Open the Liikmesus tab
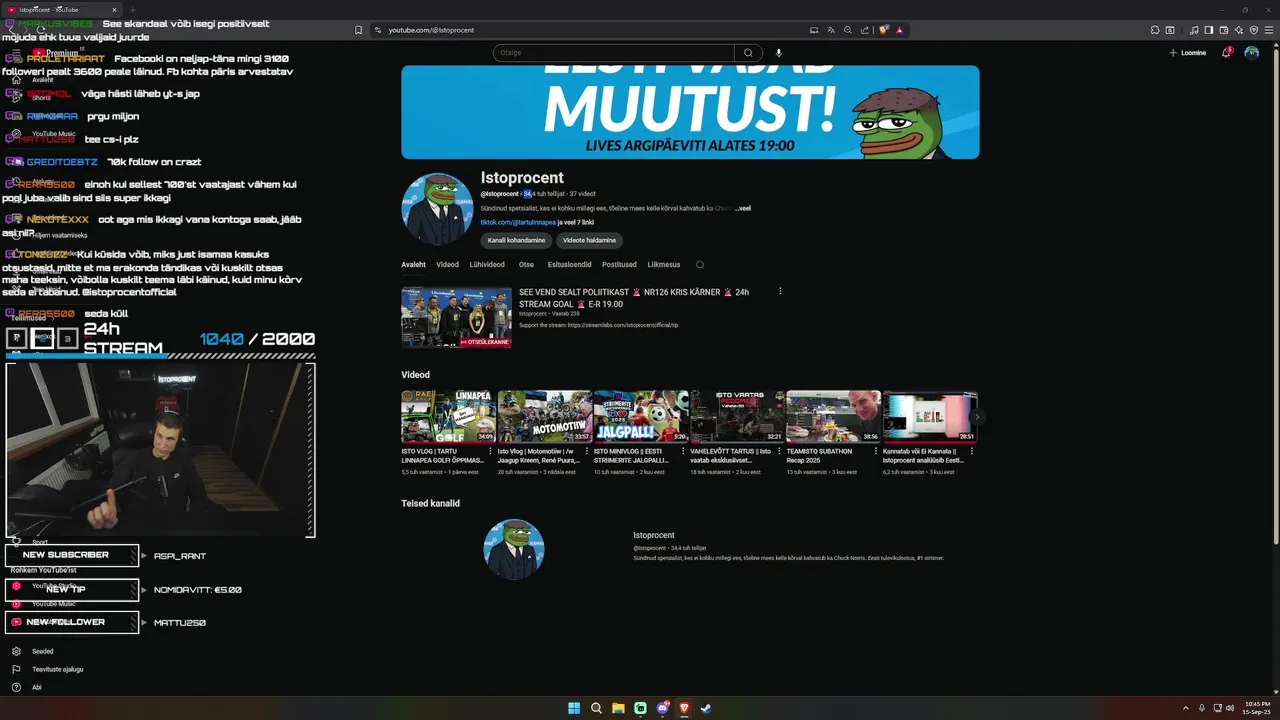Viewport: 1280px width, 720px height. (664, 265)
